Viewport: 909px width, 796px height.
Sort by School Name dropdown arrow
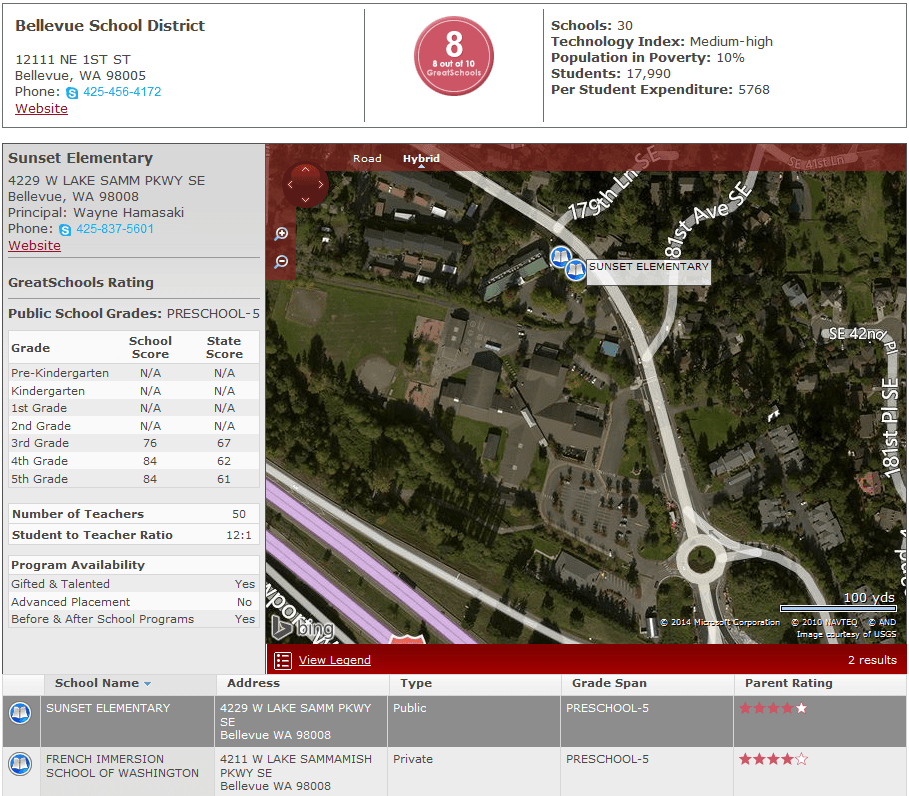pos(147,684)
